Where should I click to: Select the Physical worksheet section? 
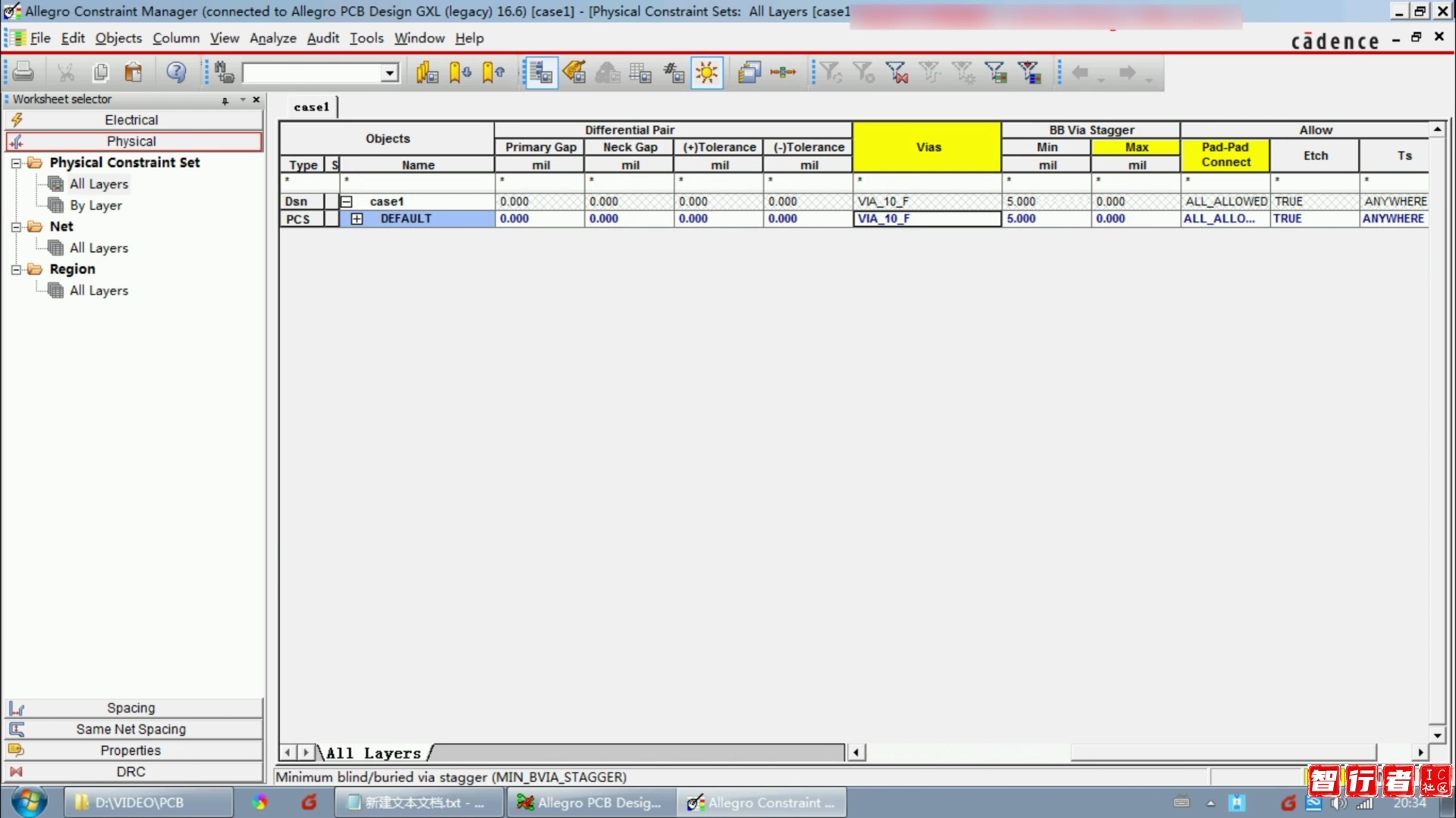(134, 141)
